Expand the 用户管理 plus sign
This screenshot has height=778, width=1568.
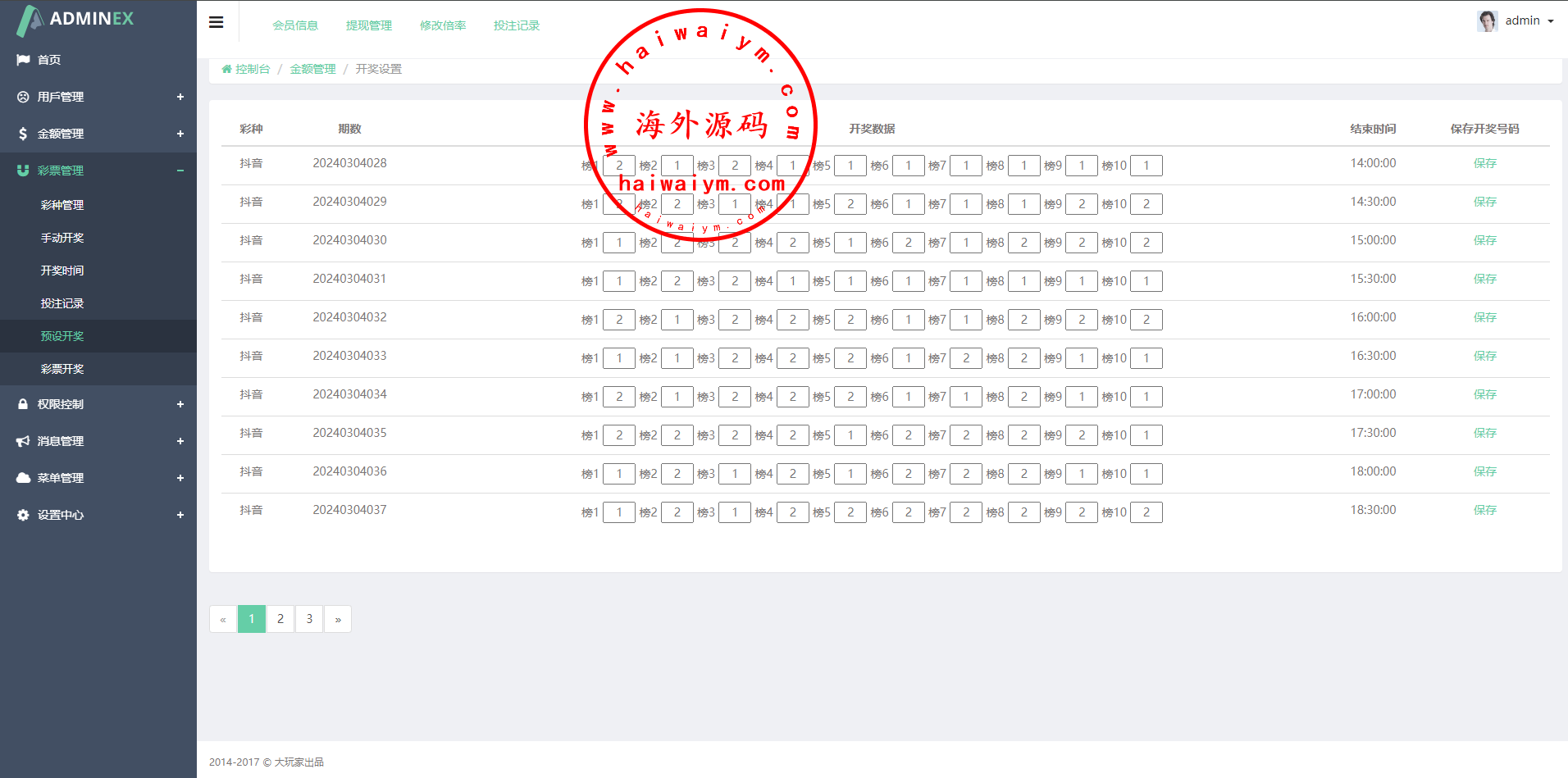point(180,97)
